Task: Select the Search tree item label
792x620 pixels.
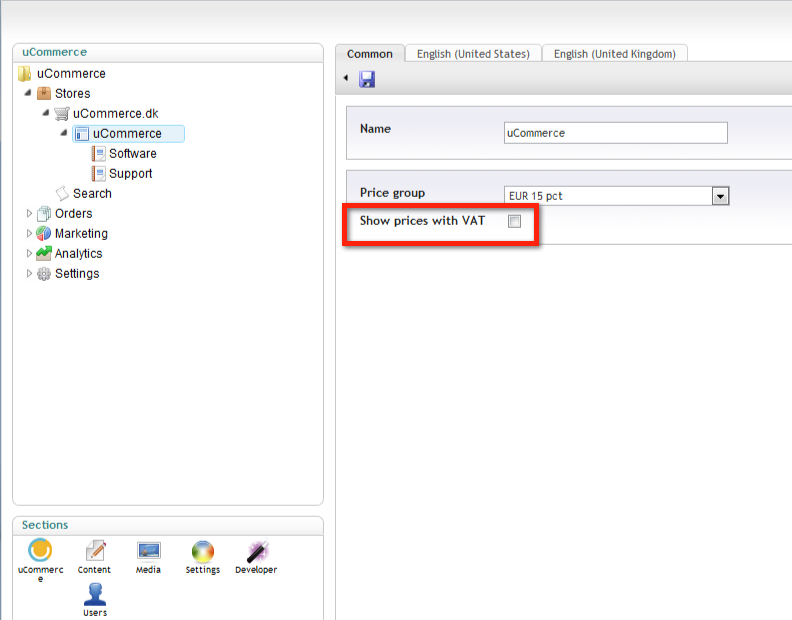Action: (92, 194)
